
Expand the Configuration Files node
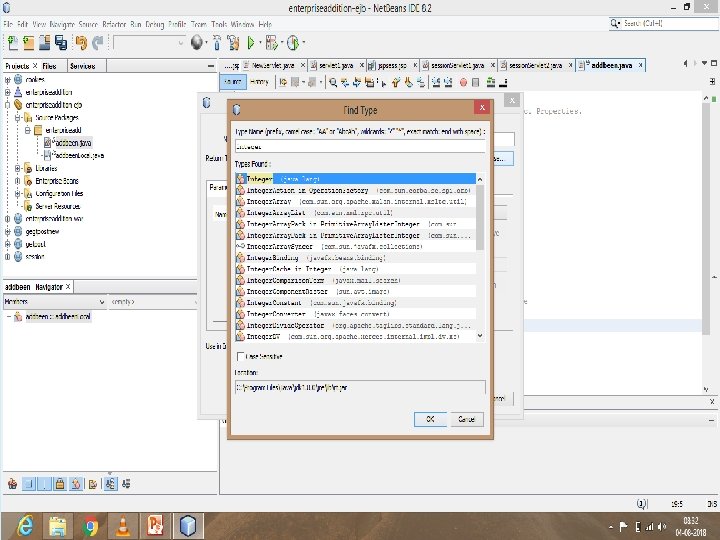tap(17, 194)
